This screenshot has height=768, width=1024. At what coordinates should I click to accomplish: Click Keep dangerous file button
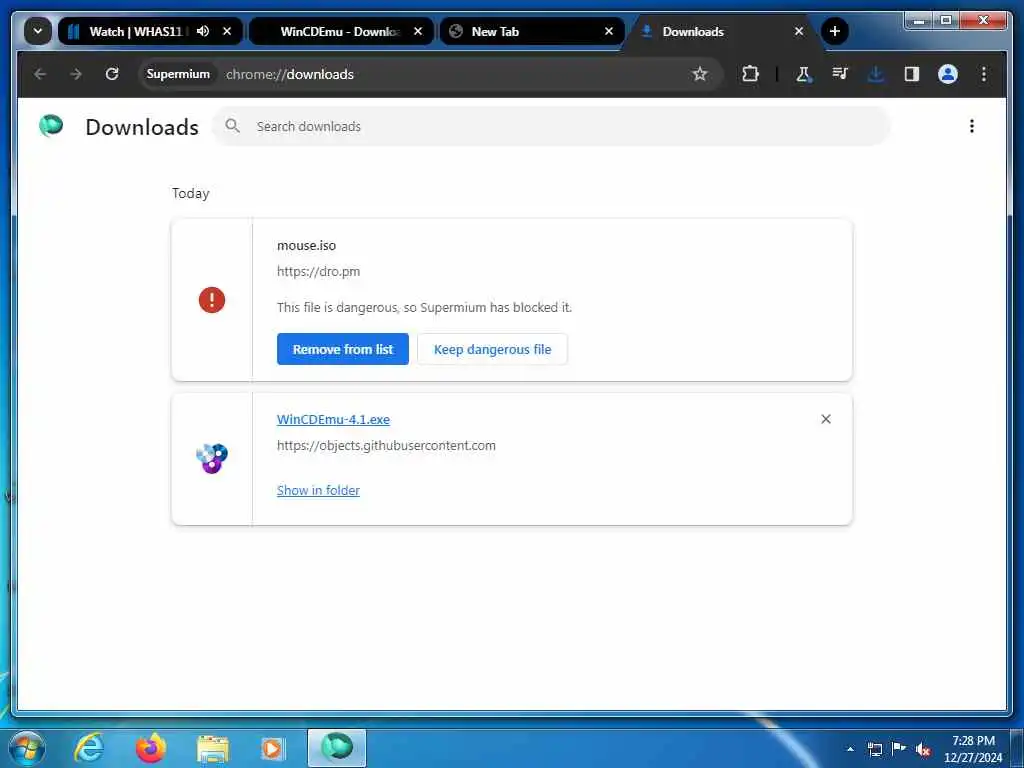click(x=492, y=349)
